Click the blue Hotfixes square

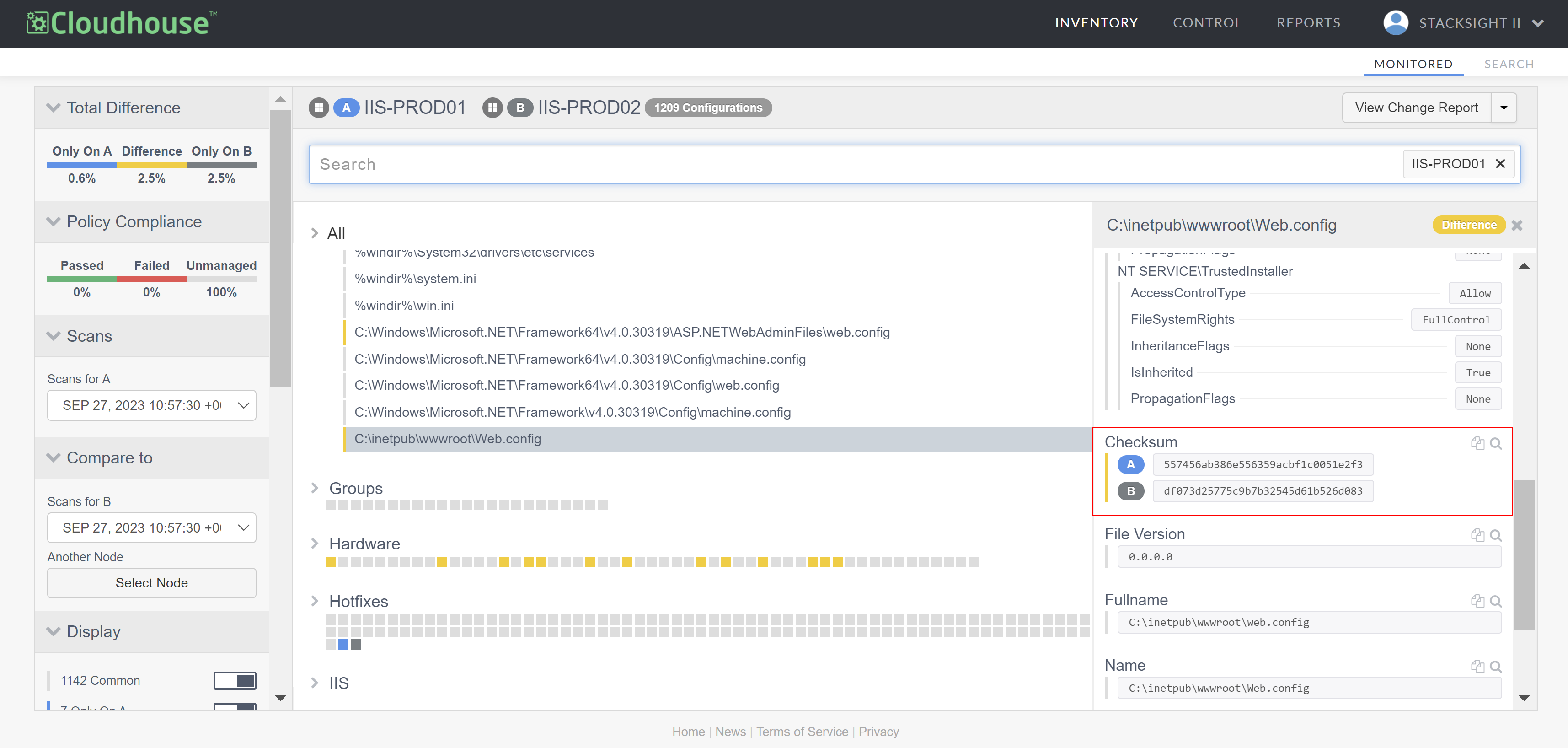(x=343, y=645)
